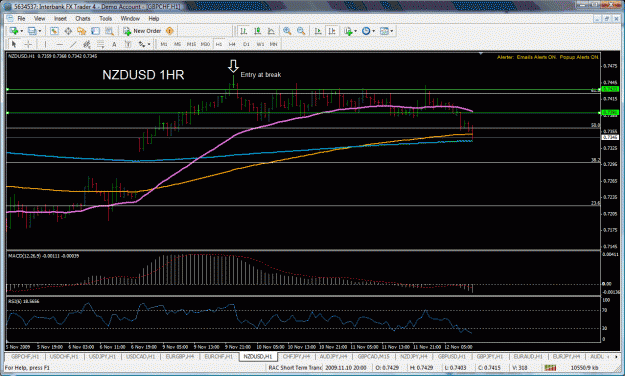Select the Text tool A

point(114,44)
